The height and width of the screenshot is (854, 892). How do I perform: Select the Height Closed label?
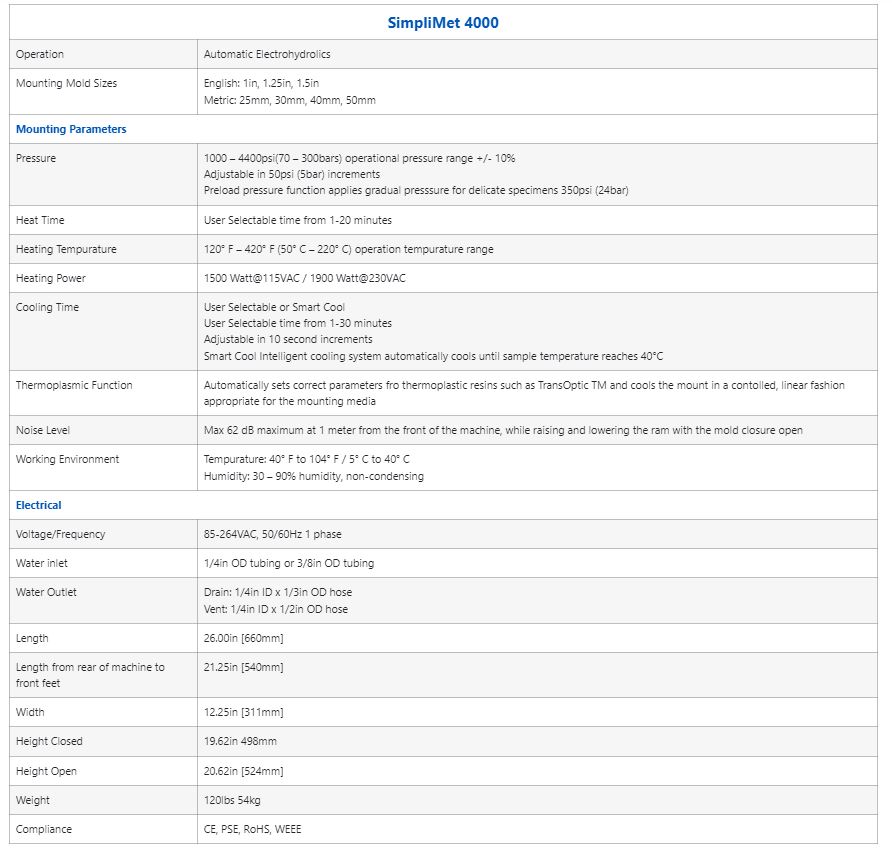click(x=49, y=741)
